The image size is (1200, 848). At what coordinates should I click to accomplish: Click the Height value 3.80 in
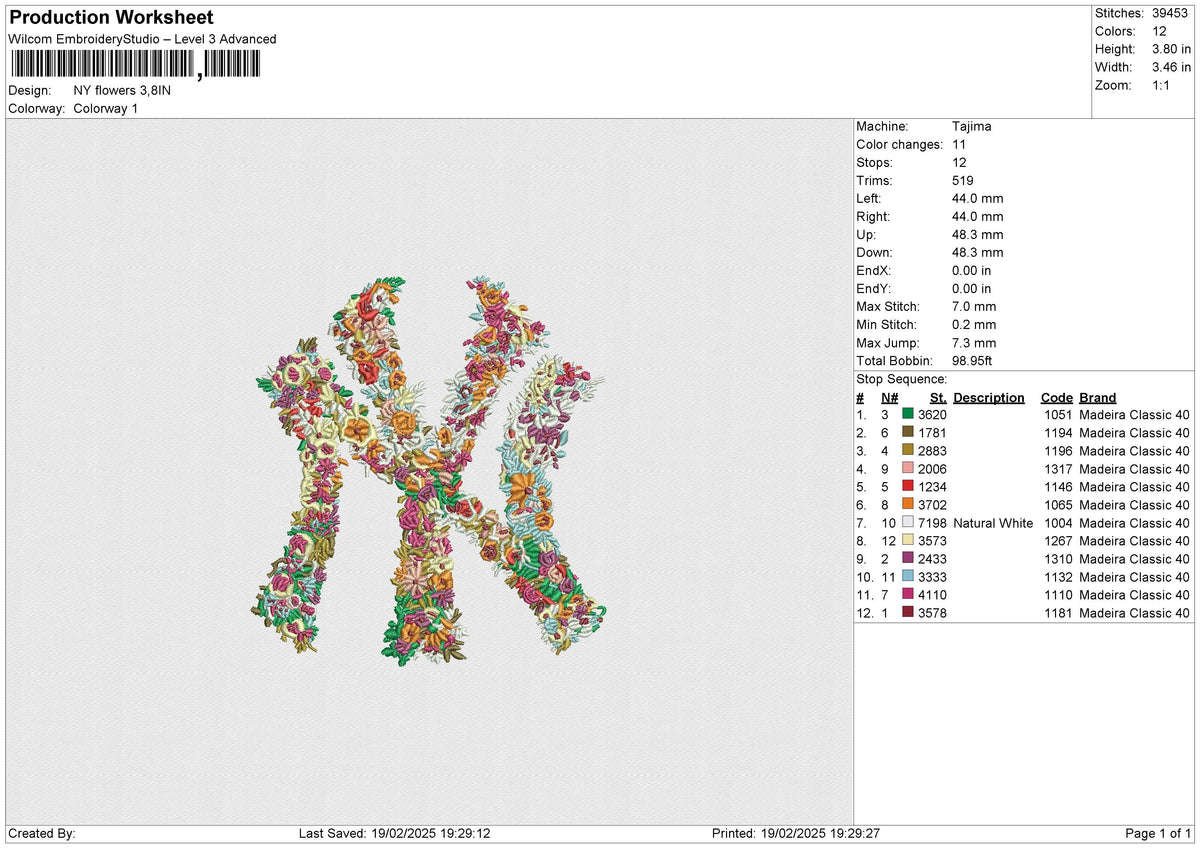tap(1171, 49)
